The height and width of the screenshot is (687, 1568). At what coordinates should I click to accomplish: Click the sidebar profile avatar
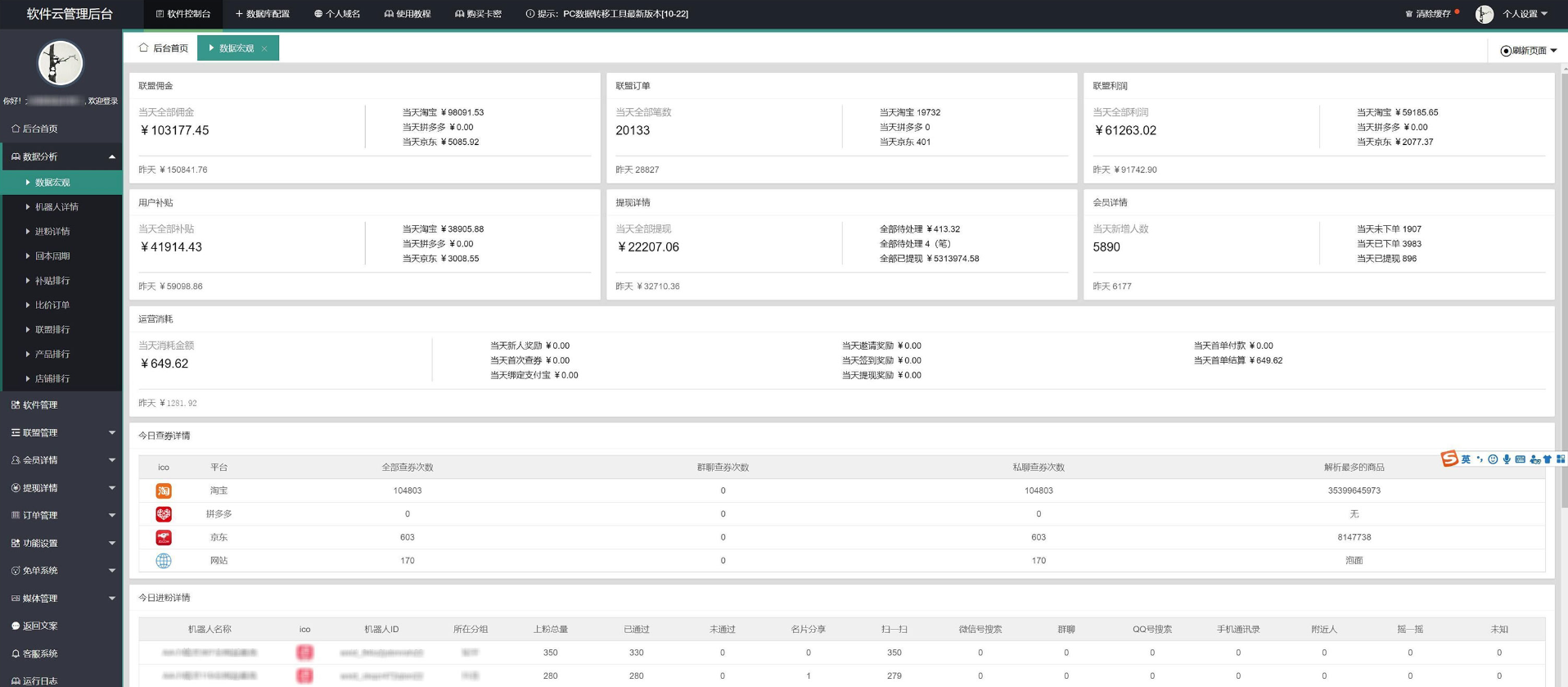pyautogui.click(x=61, y=62)
